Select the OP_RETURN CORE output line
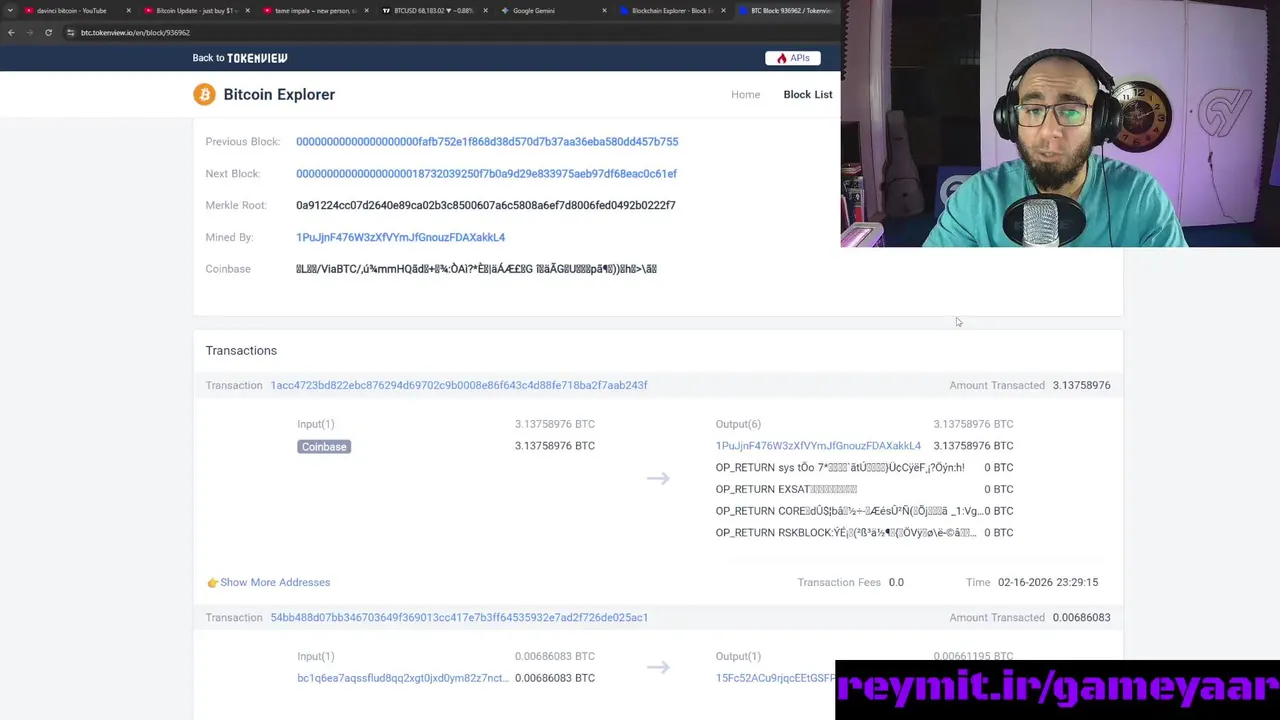Image resolution: width=1280 pixels, height=720 pixels. pyautogui.click(x=848, y=511)
